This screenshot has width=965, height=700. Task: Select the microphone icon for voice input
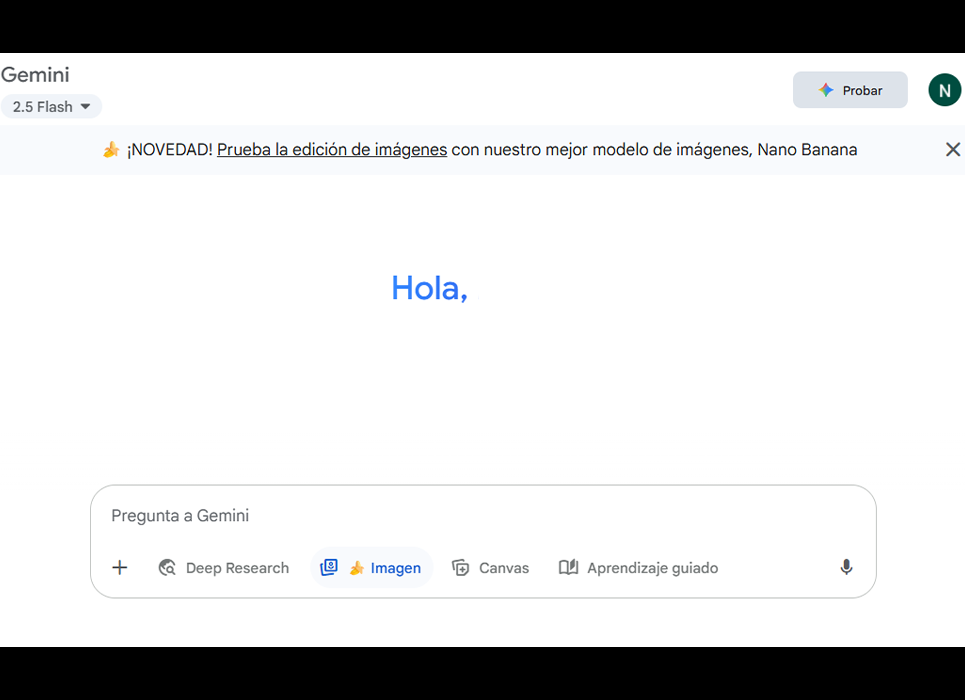coord(845,567)
